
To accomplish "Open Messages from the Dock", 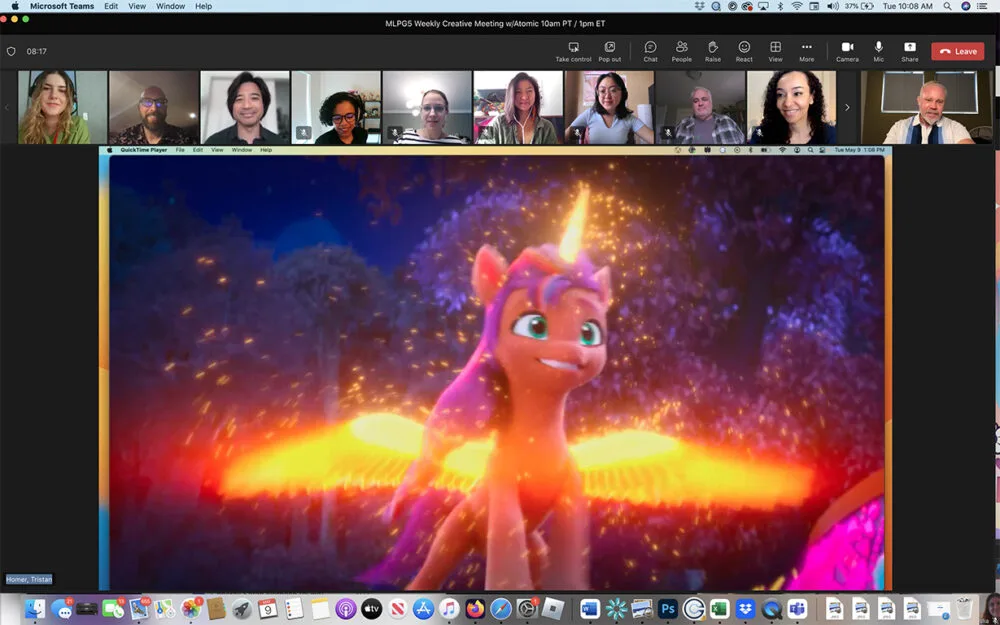I will point(61,609).
